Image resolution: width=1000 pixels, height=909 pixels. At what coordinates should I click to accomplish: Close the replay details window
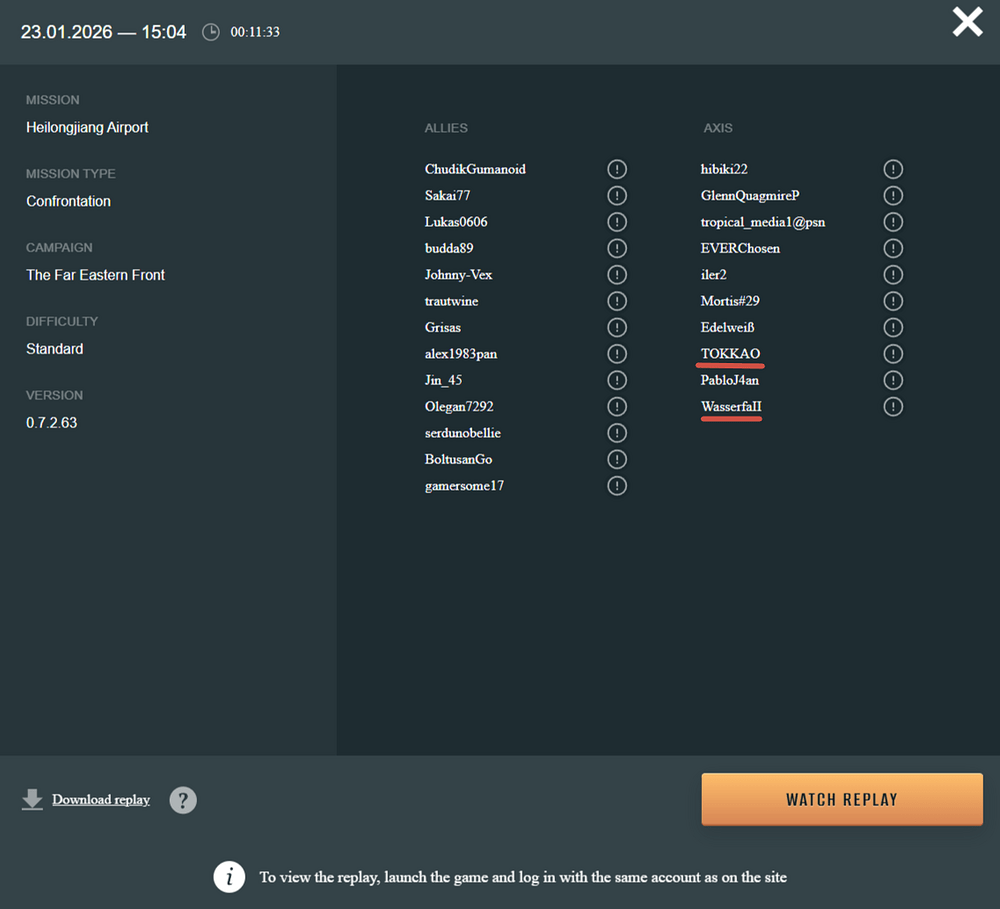click(967, 22)
